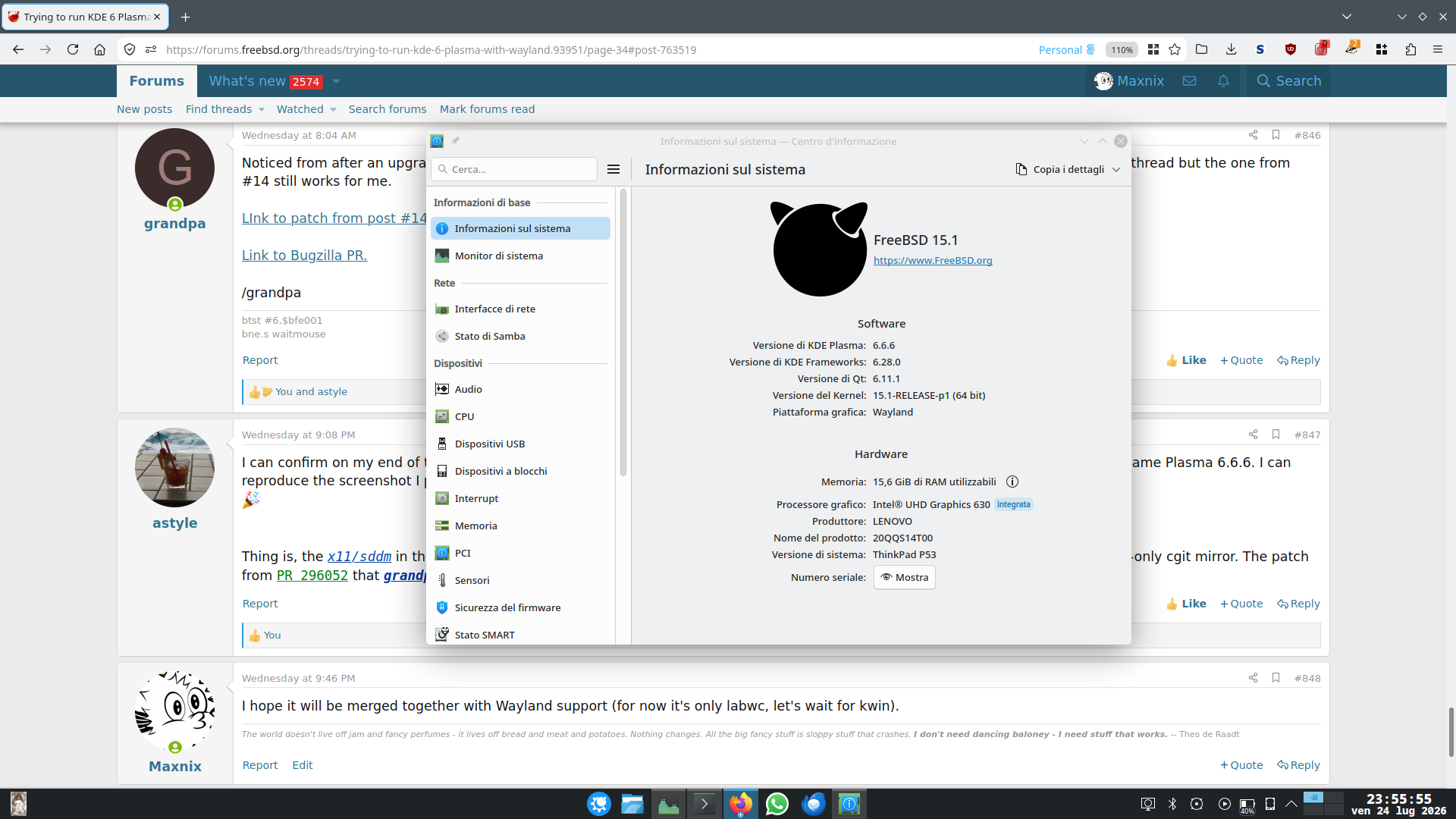This screenshot has width=1456, height=819.
Task: Open the forum inbox envelope
Action: 1189,80
